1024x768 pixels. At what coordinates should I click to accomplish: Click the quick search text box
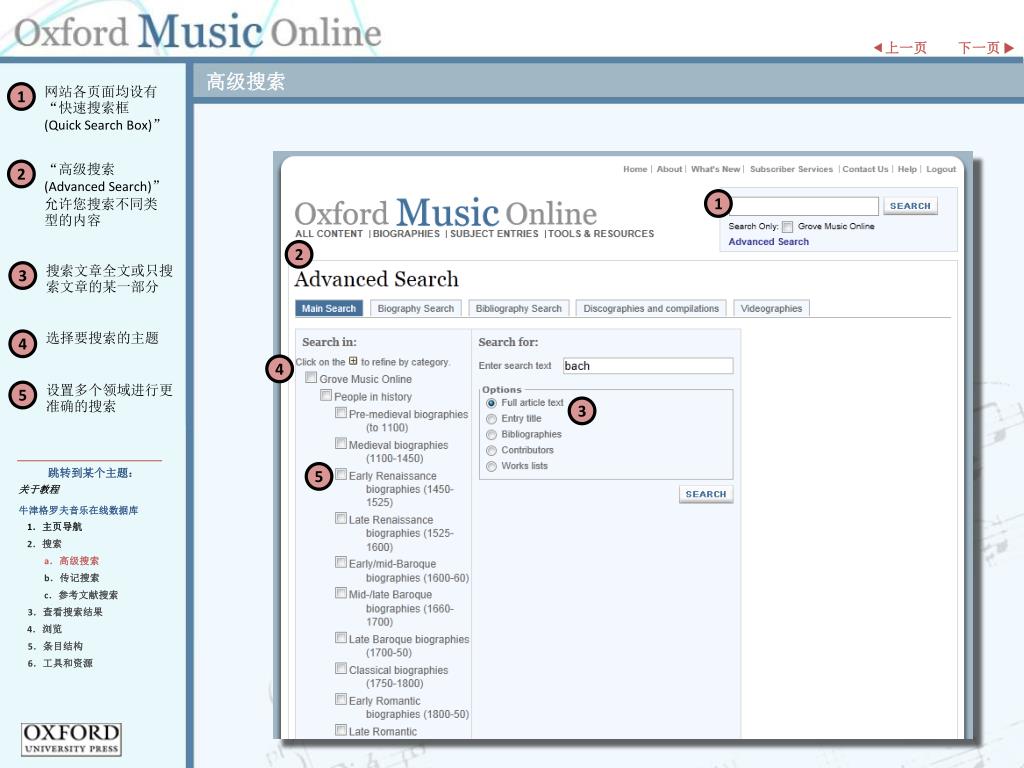point(805,206)
